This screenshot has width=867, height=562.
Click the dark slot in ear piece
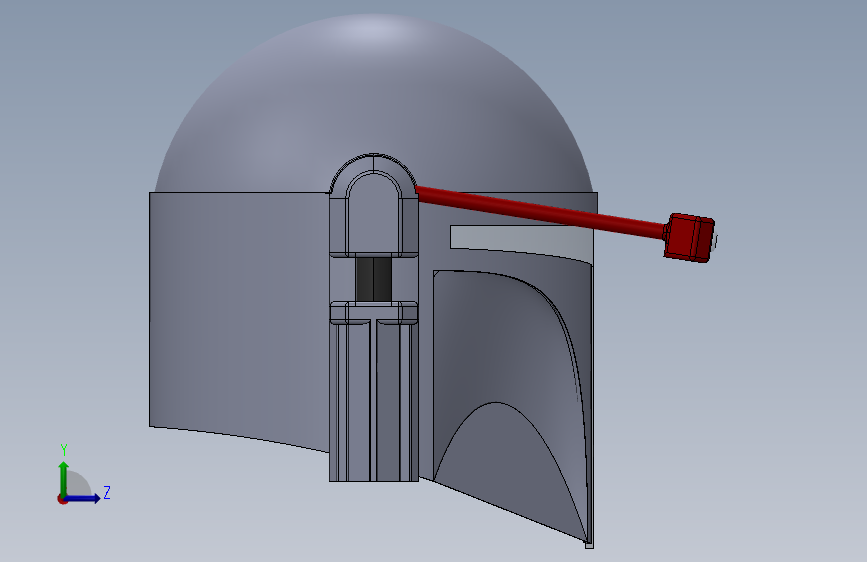click(373, 279)
